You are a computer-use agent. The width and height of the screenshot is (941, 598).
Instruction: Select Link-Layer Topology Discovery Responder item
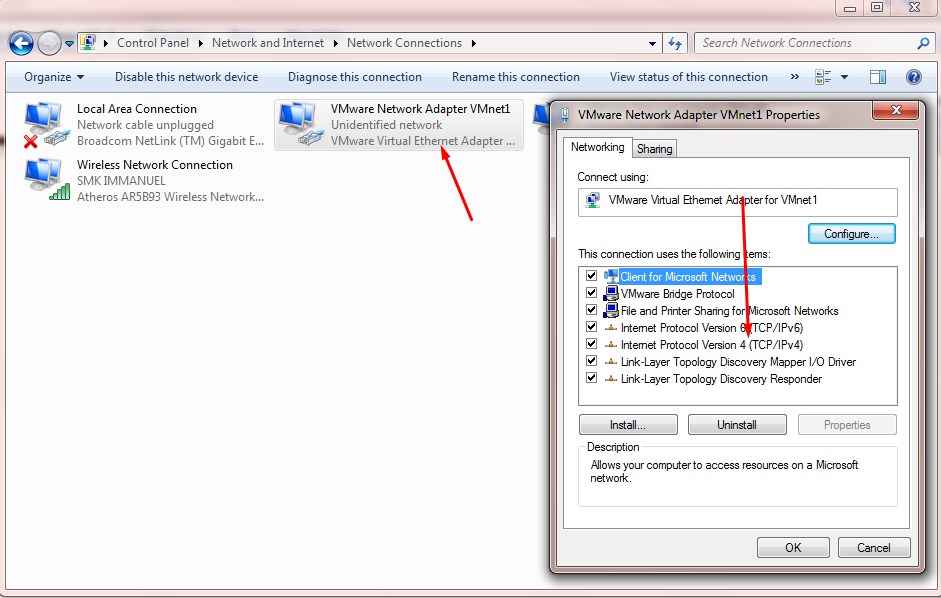[x=721, y=379]
